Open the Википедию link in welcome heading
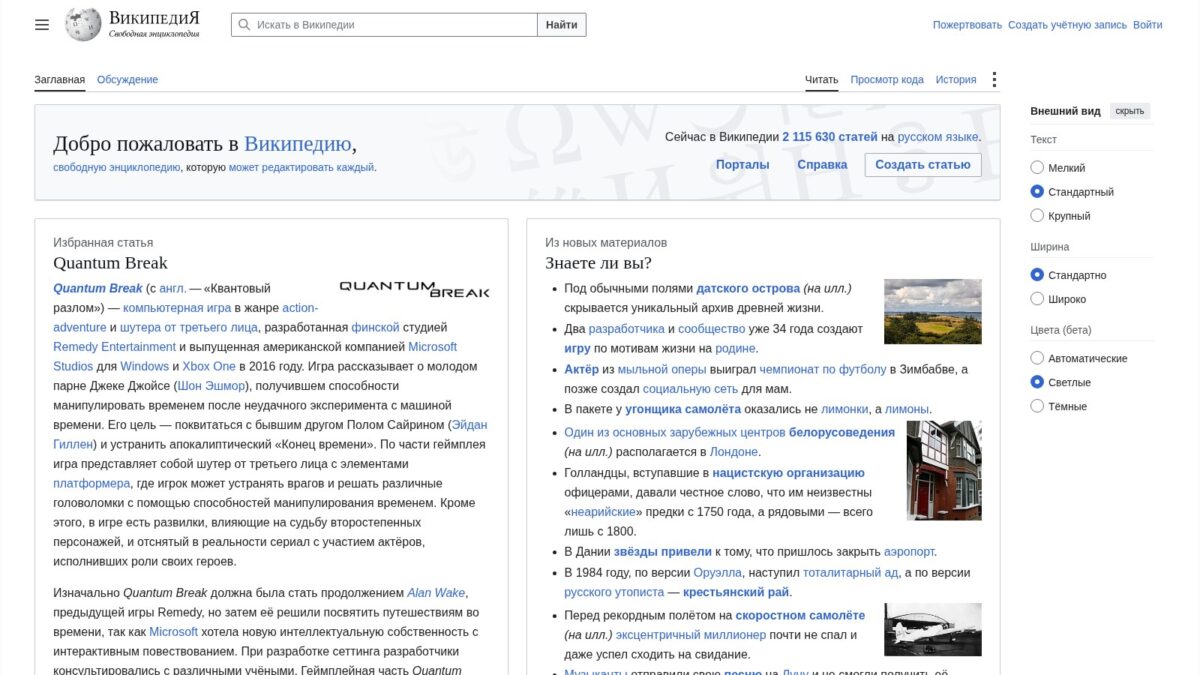1200x675 pixels. tap(298, 144)
